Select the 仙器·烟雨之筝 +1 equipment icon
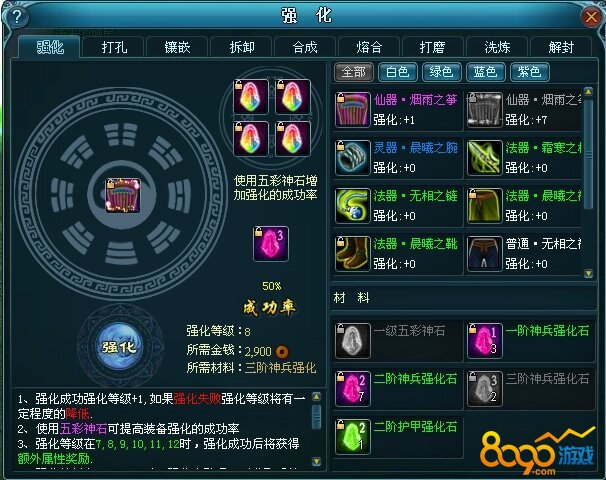Viewport: 606px width, 480px height. point(352,110)
